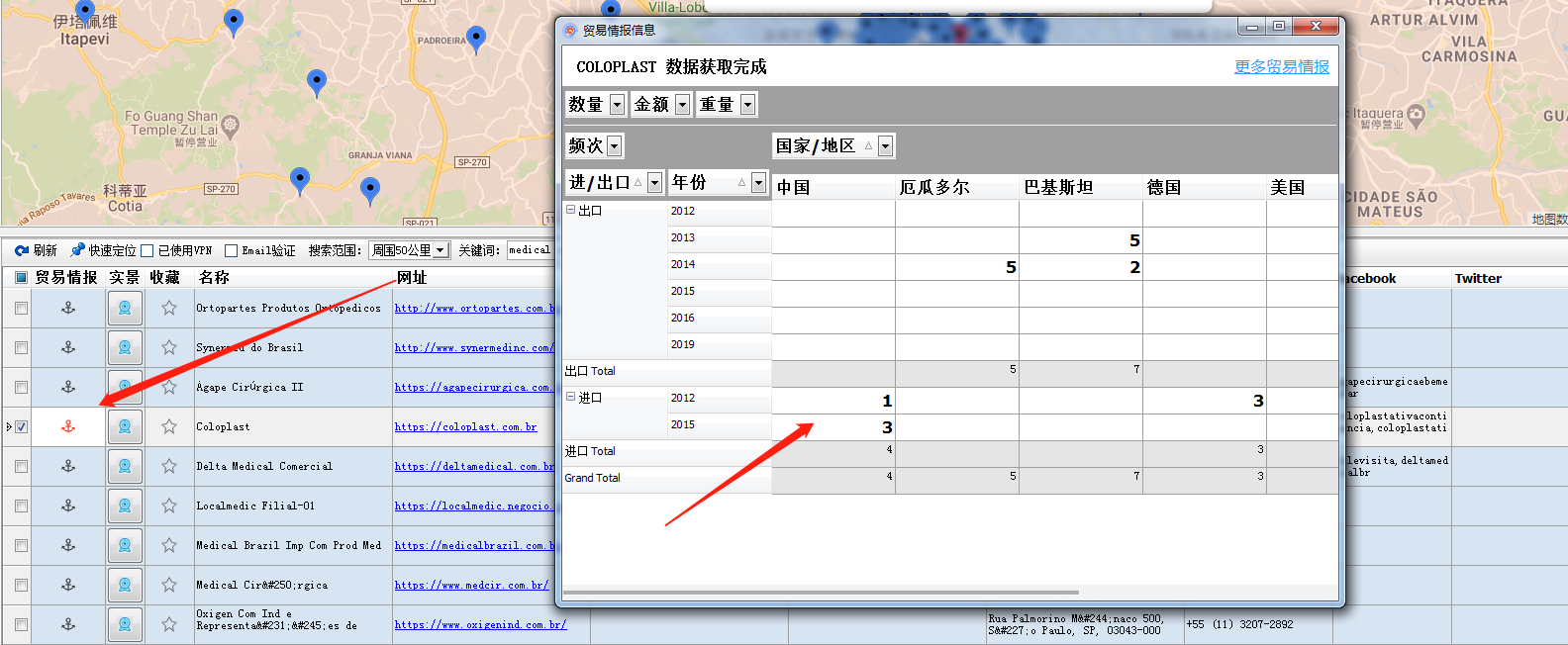Image resolution: width=1568 pixels, height=645 pixels.
Task: Collapse the 进口 row group
Action: (x=570, y=397)
